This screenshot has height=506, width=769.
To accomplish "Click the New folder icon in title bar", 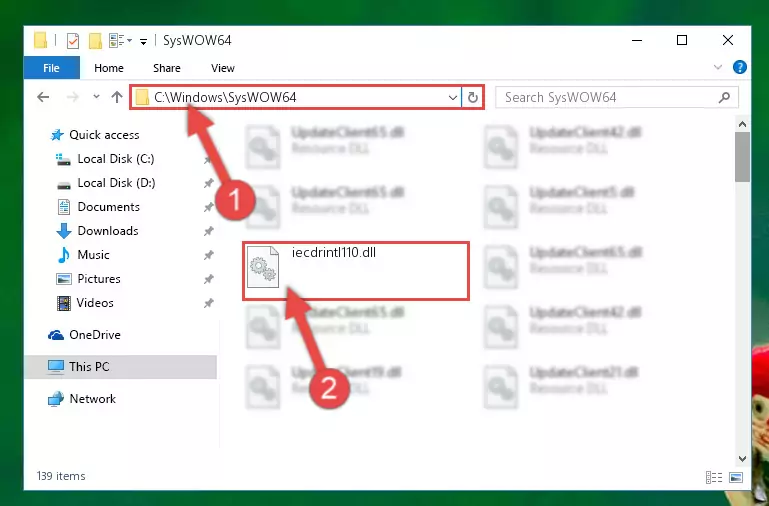I will 95,41.
